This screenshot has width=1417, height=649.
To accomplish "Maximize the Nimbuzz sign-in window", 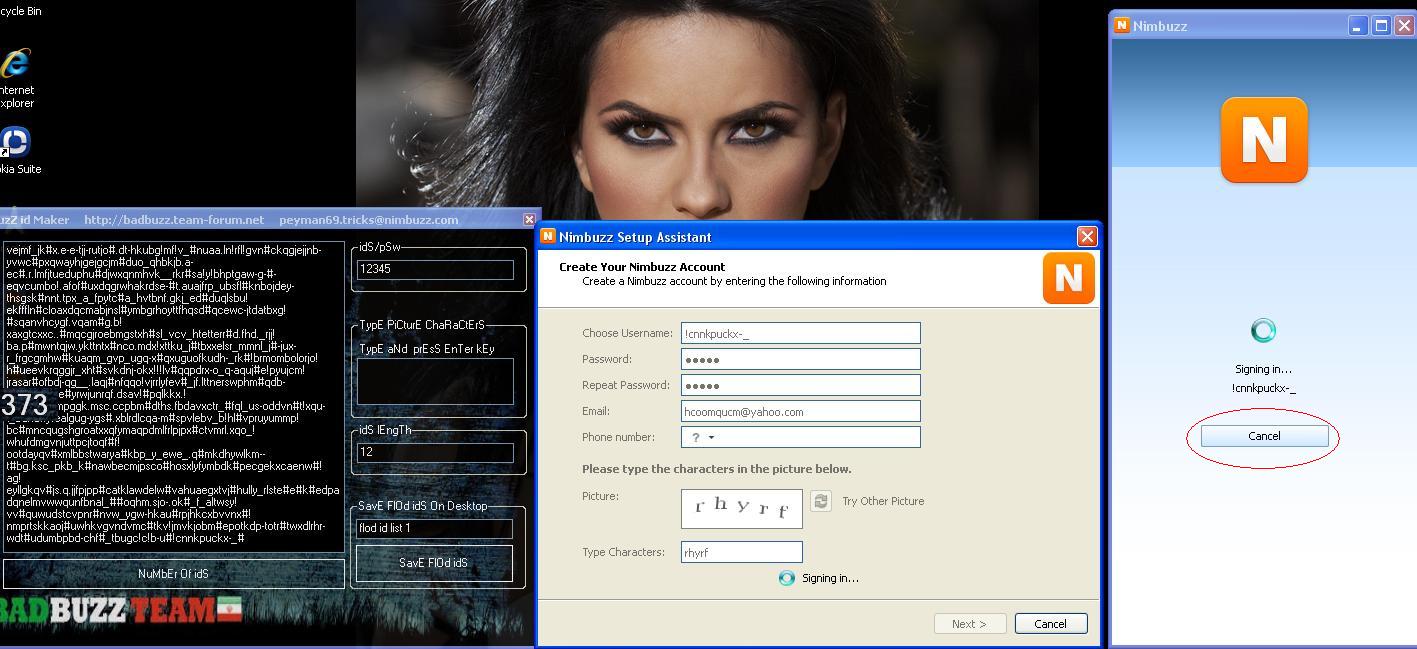I will tap(1381, 26).
